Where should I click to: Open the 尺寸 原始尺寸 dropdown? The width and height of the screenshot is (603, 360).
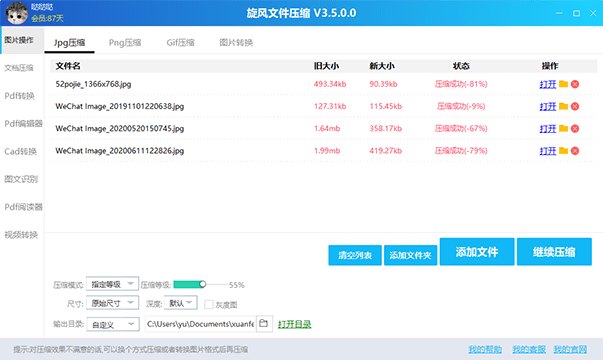click(x=112, y=303)
